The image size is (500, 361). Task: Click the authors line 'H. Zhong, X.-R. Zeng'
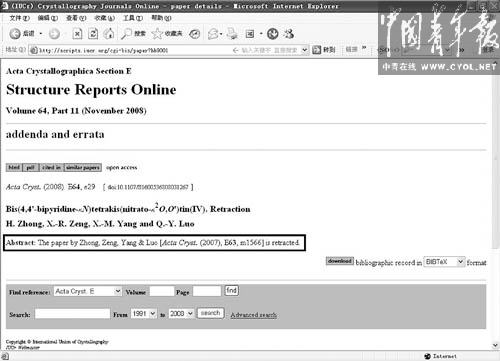pos(100,224)
